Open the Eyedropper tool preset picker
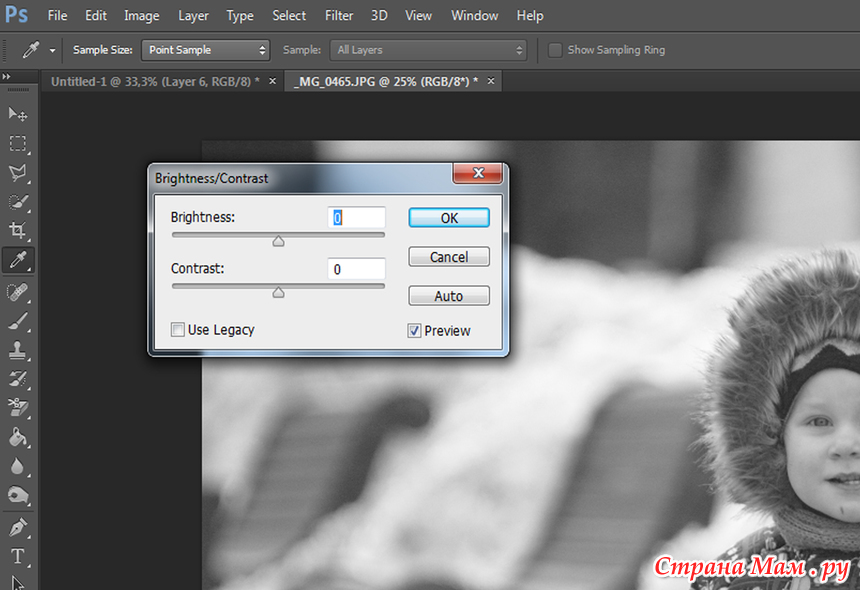The width and height of the screenshot is (860, 590). point(52,50)
